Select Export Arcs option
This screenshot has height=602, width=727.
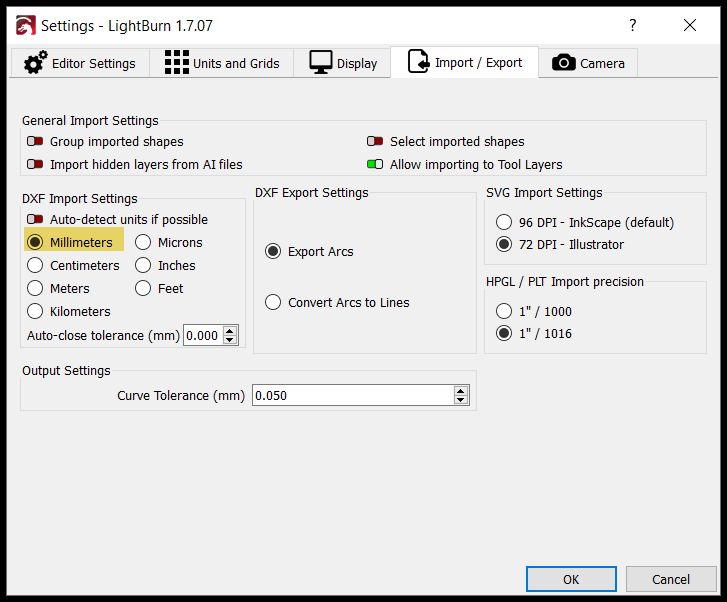click(273, 251)
